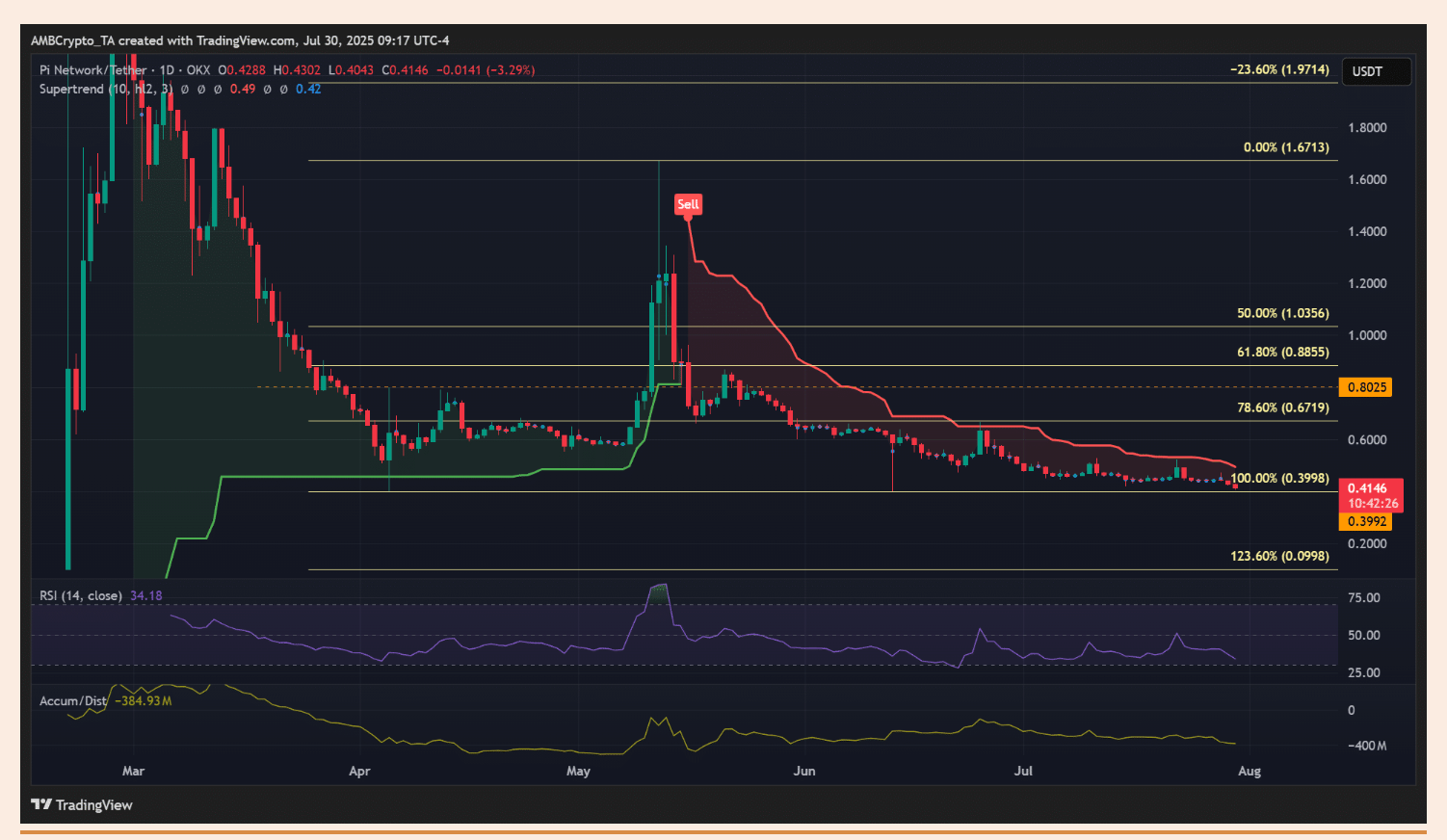Click the 1.0000 mark on price scale
This screenshot has width=1447, height=840.
click(1367, 335)
